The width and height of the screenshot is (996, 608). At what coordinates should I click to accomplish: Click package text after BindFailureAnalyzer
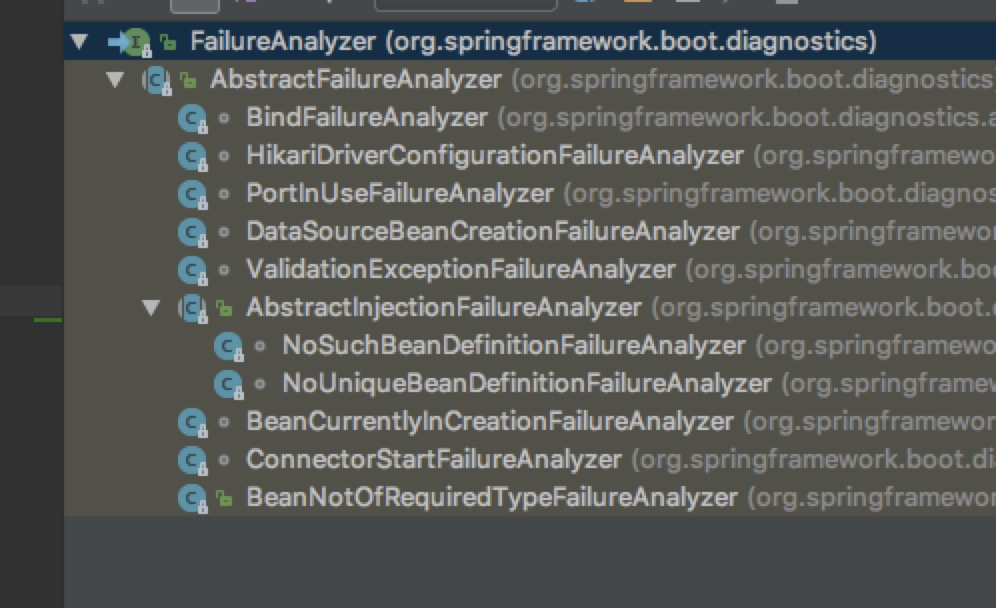pos(746,118)
